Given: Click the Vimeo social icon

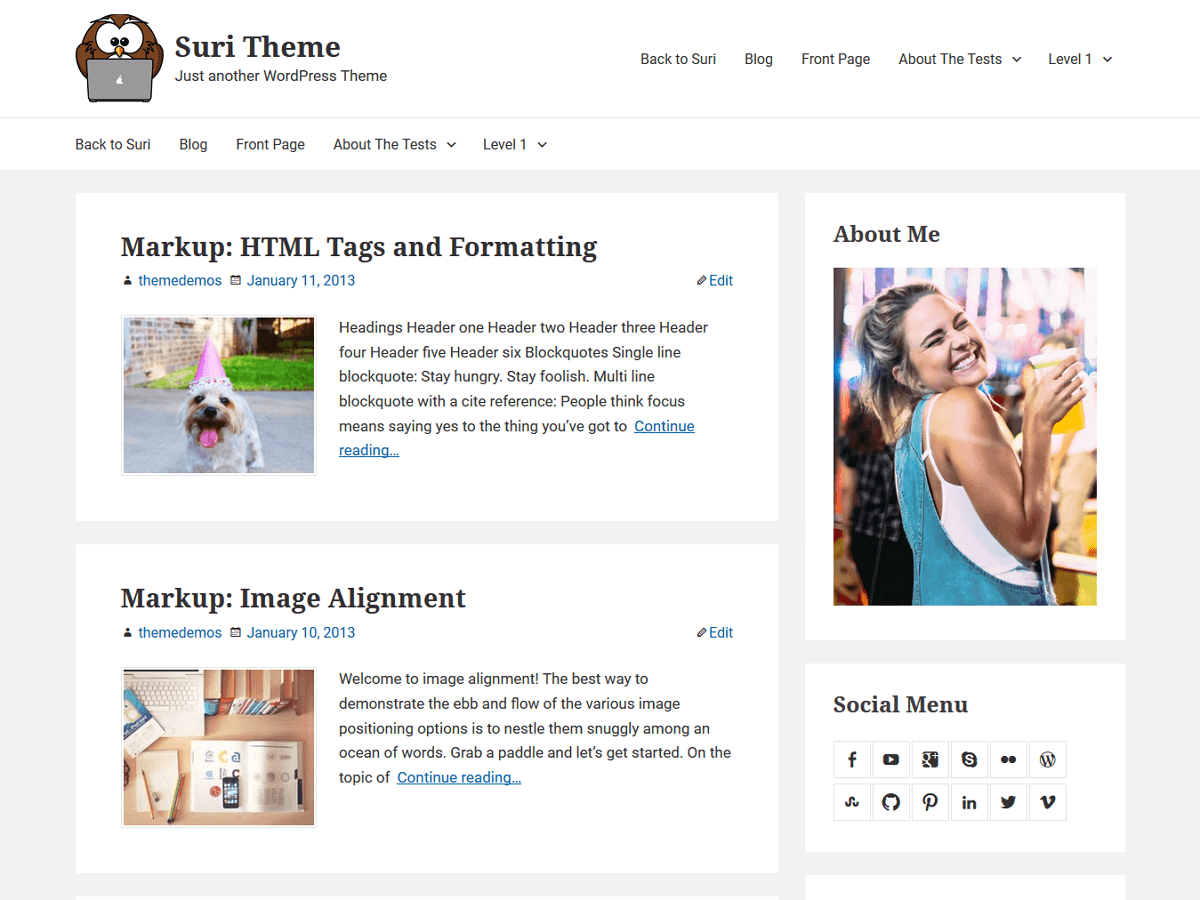Looking at the screenshot, I should (1048, 802).
